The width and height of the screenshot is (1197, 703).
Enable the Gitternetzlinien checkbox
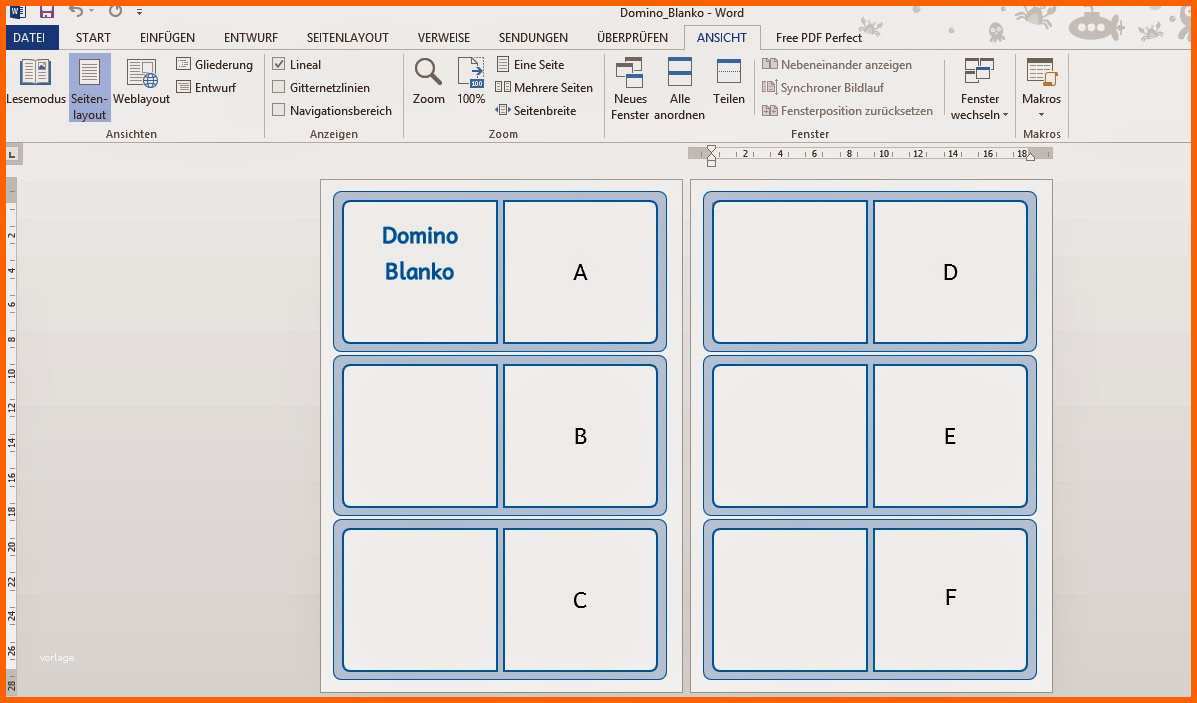point(279,88)
